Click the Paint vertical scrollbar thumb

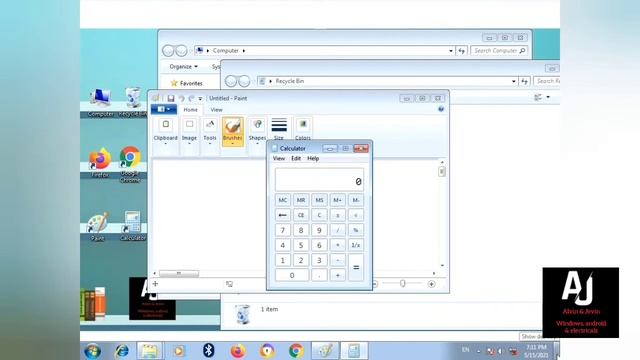[442, 171]
